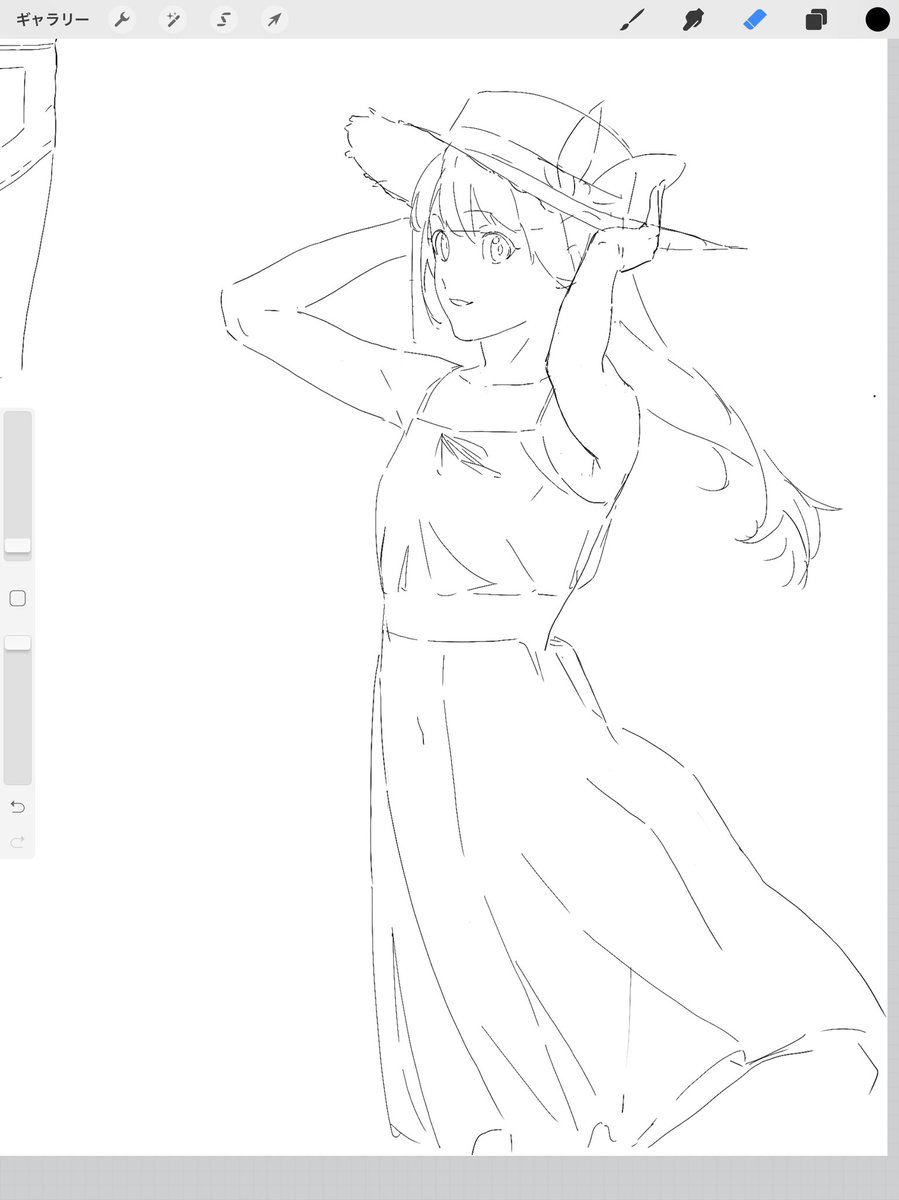Image resolution: width=899 pixels, height=1200 pixels.
Task: Adjust the brush opacity slider handle
Action: (x=17, y=643)
